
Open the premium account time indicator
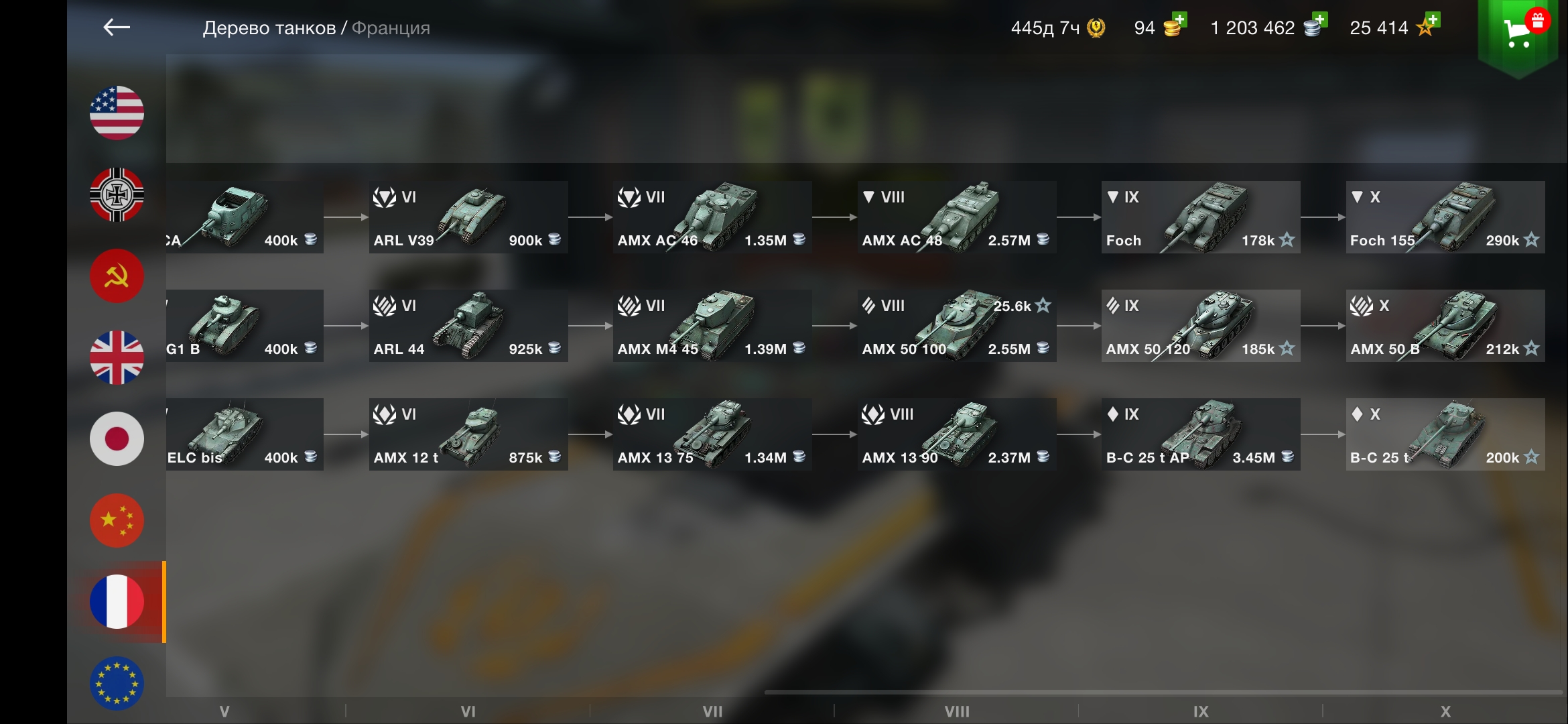1057,27
